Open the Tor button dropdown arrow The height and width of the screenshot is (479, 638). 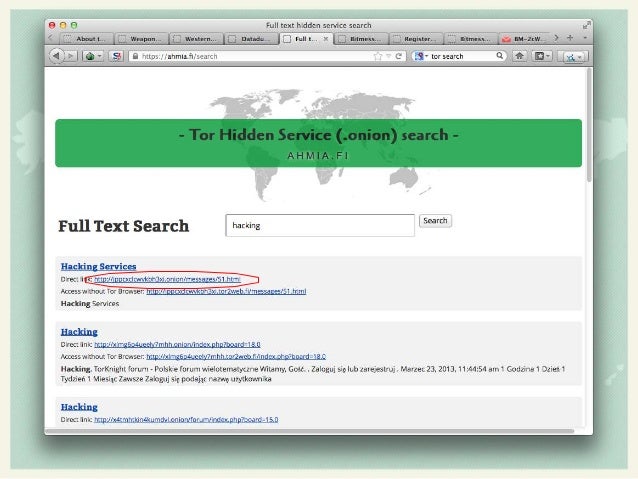click(x=100, y=56)
